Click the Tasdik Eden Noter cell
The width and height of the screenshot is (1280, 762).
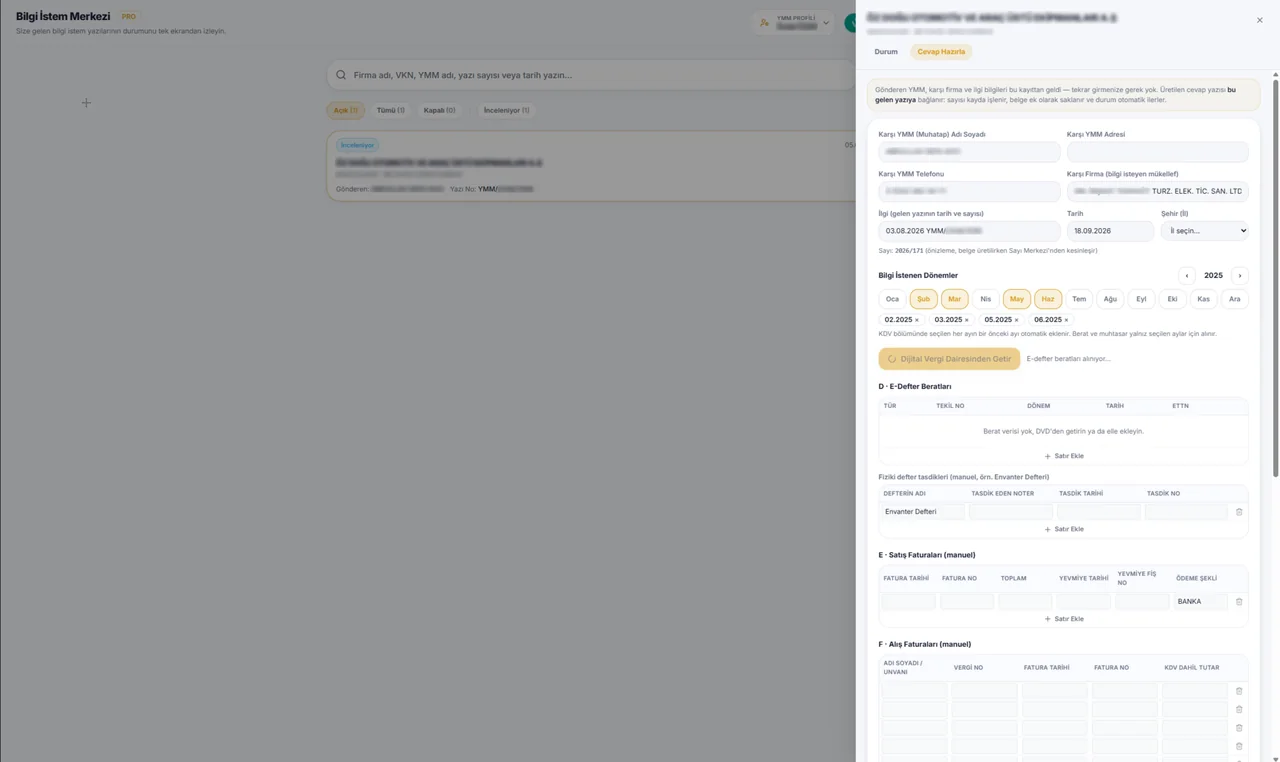[1011, 512]
